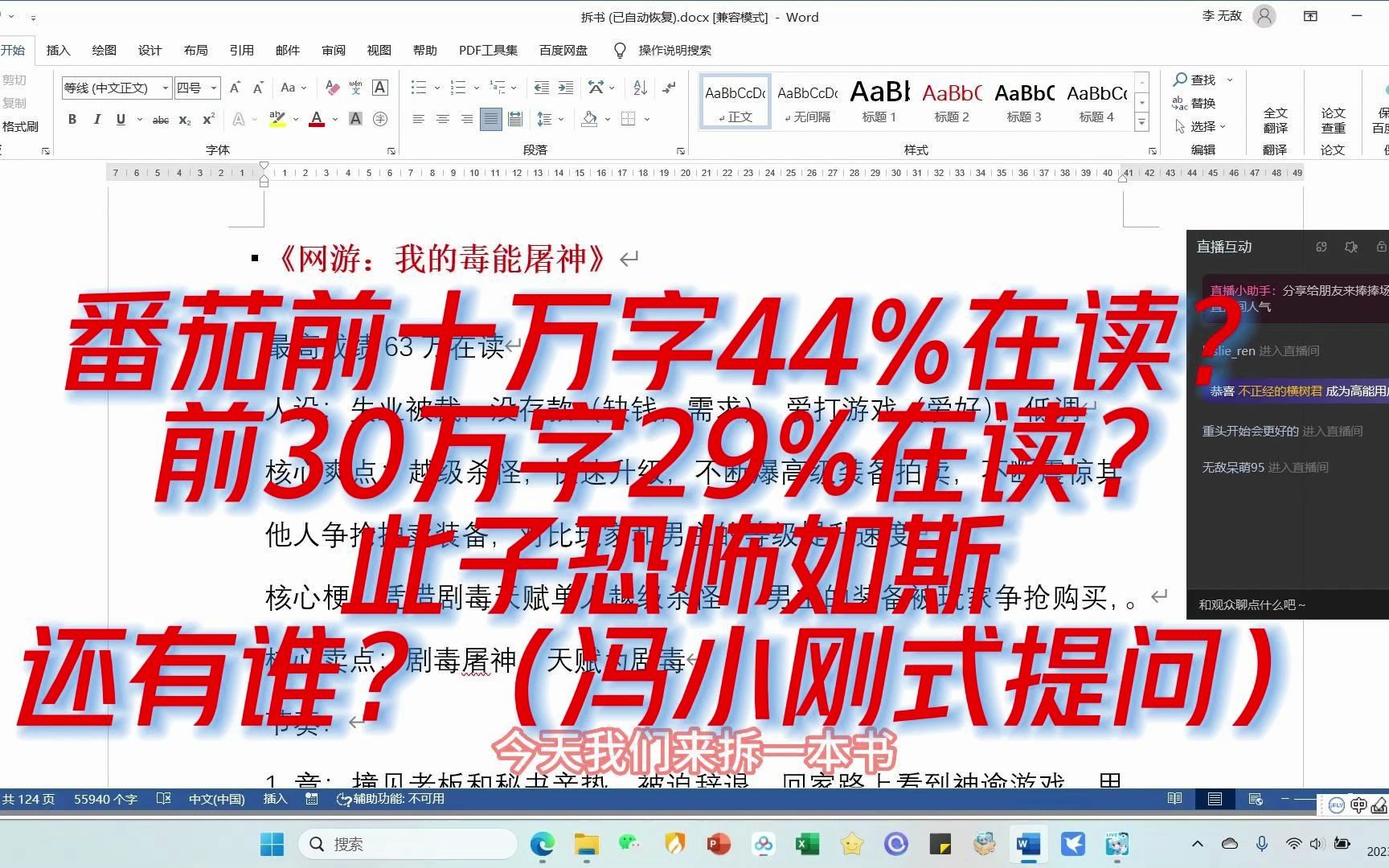Apply character border icon

click(380, 88)
